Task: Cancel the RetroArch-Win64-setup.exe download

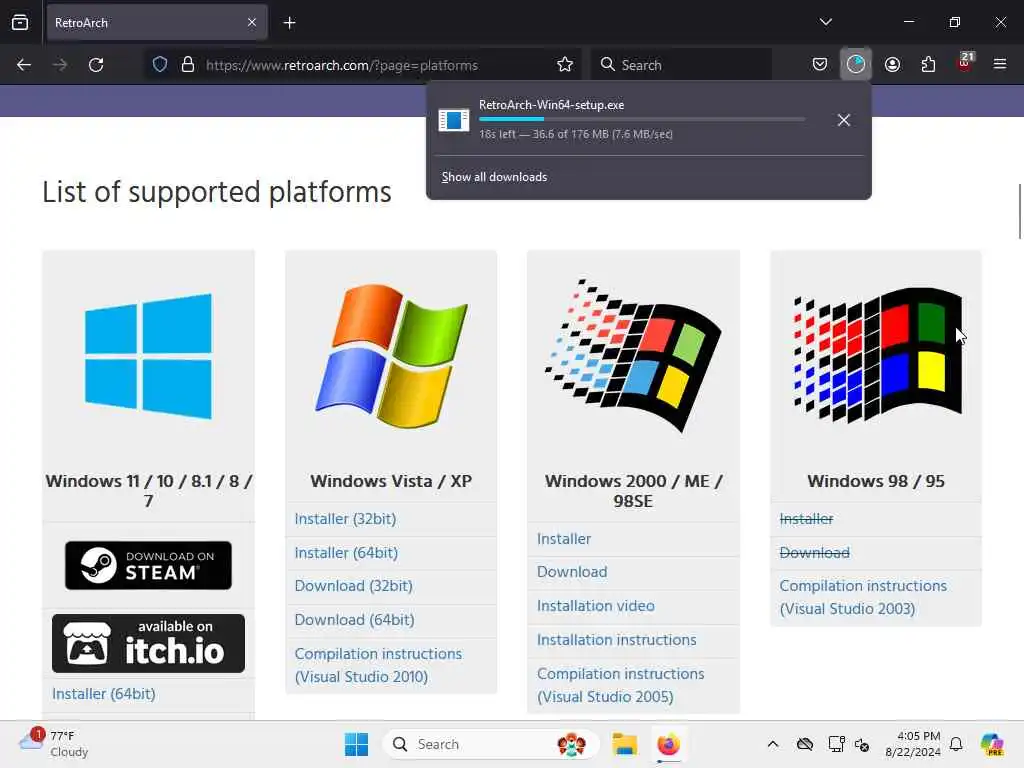Action: coord(844,120)
